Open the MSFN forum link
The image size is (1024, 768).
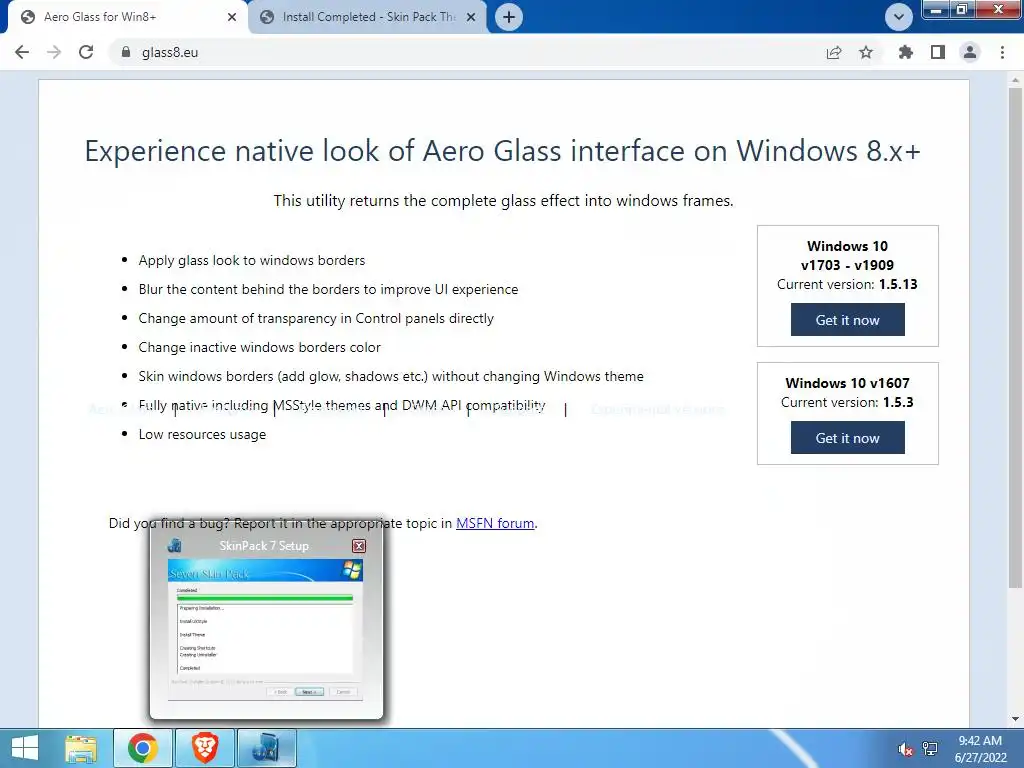click(x=495, y=523)
